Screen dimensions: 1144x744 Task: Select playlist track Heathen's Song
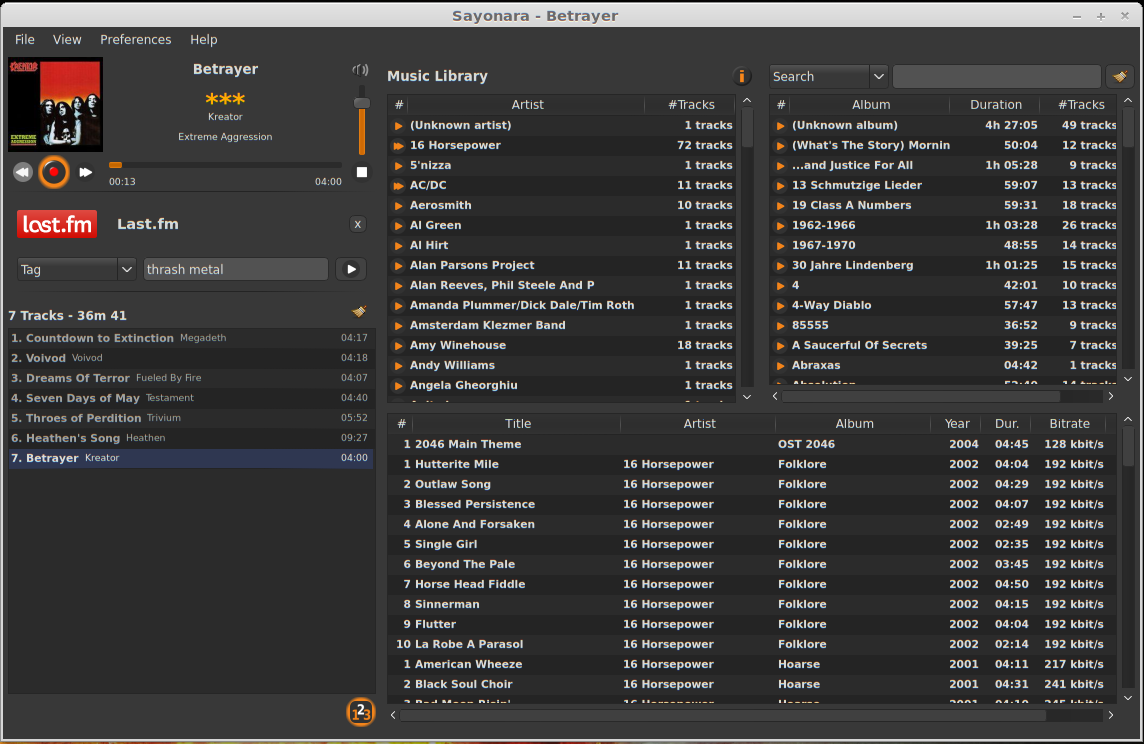click(190, 438)
